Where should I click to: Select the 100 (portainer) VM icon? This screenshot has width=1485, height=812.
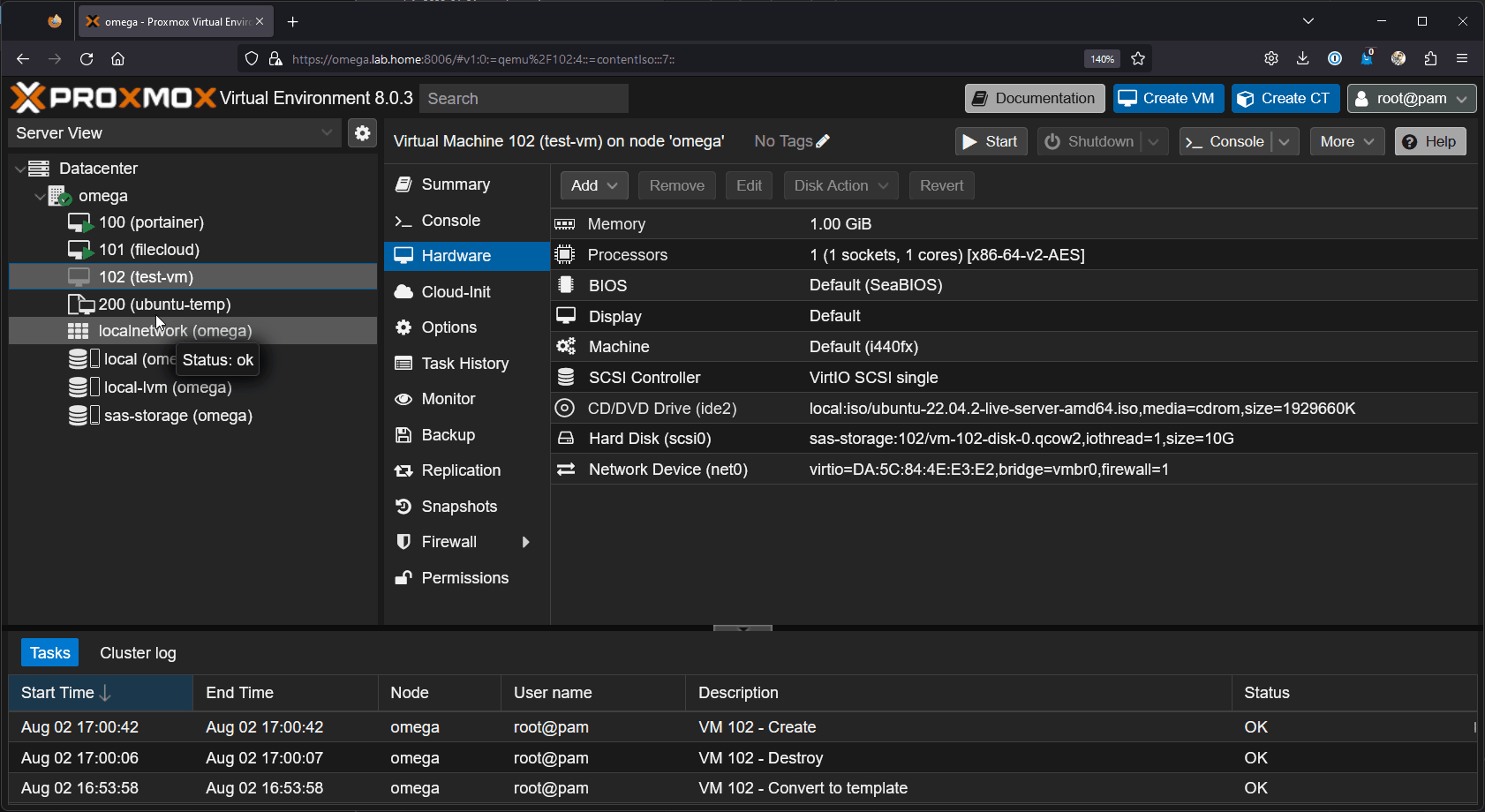tap(80, 222)
